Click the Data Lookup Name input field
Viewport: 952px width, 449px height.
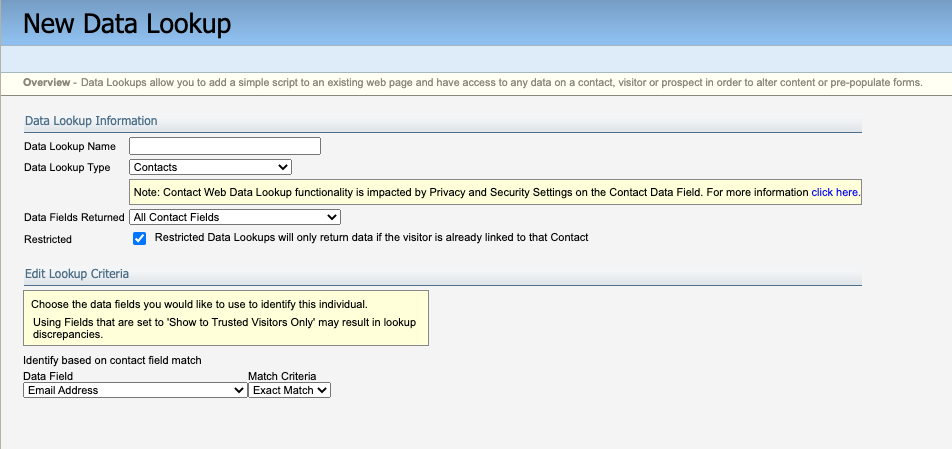(225, 146)
